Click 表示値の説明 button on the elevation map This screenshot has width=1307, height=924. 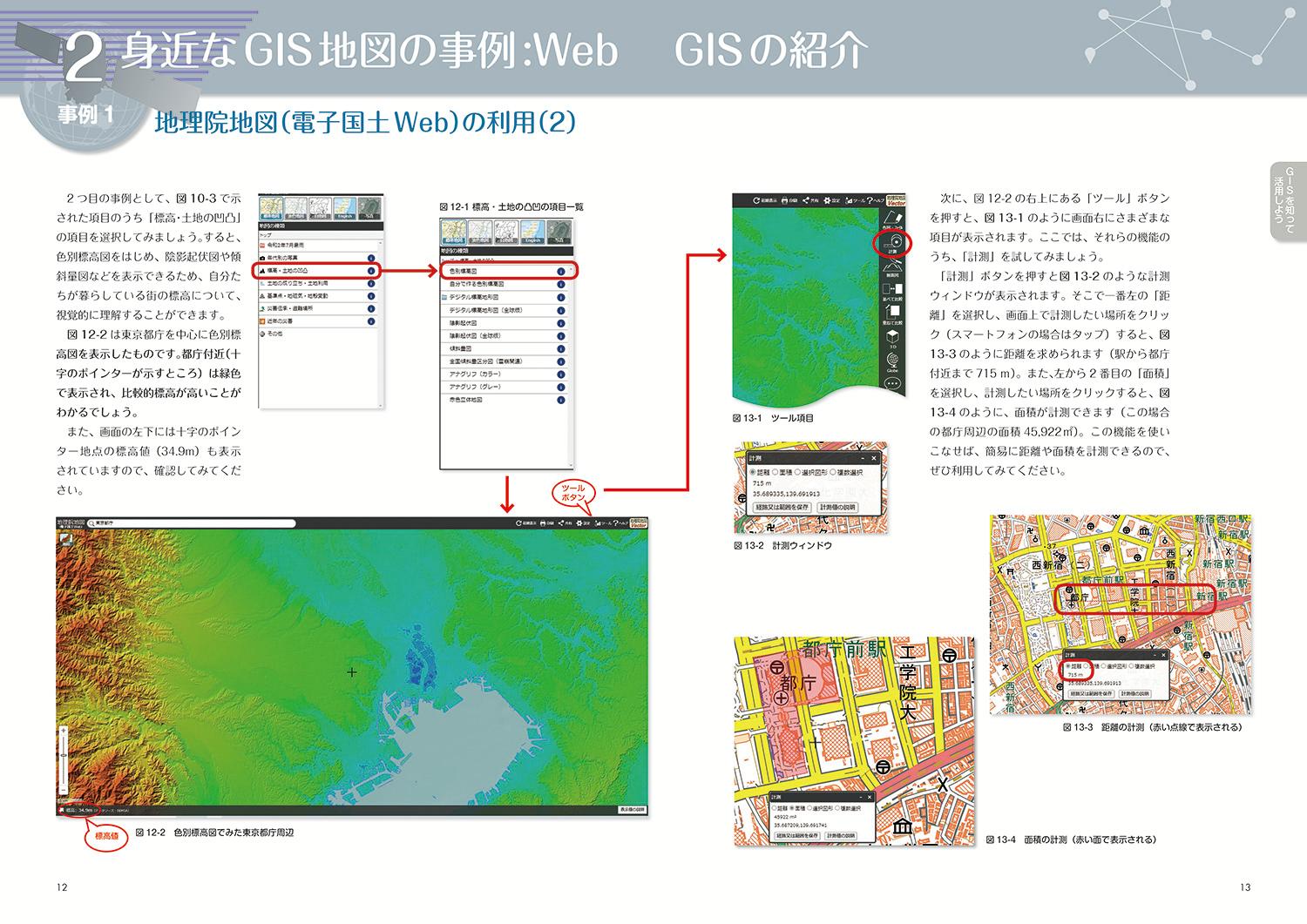click(x=633, y=809)
